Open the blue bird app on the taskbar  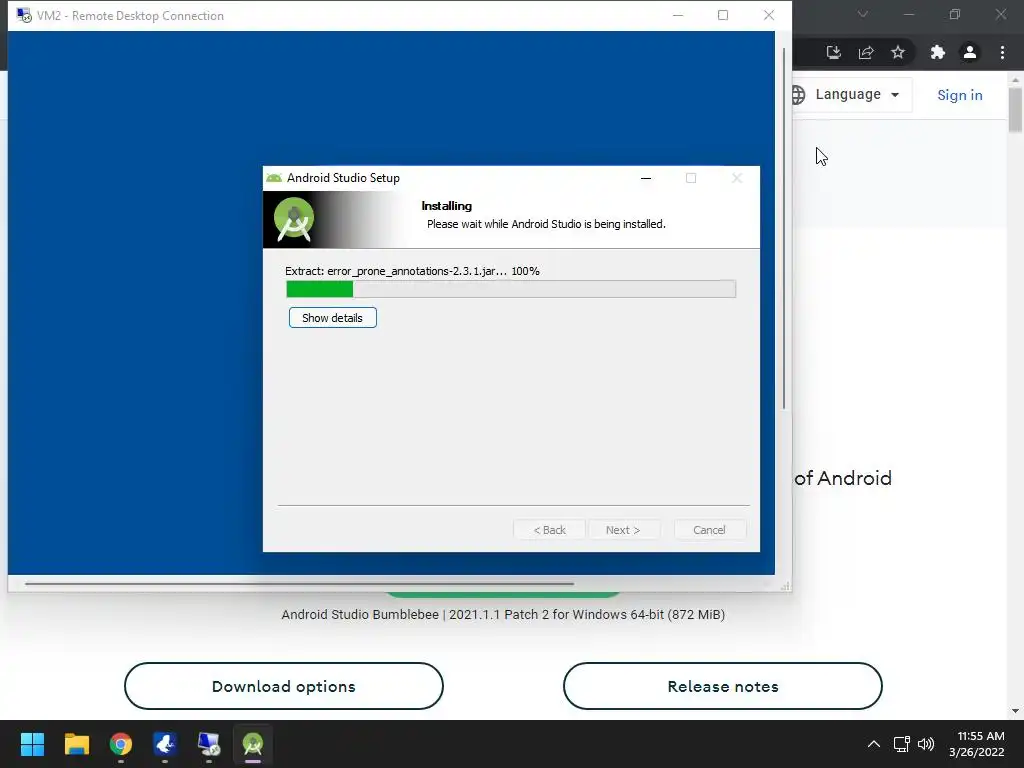(x=165, y=744)
